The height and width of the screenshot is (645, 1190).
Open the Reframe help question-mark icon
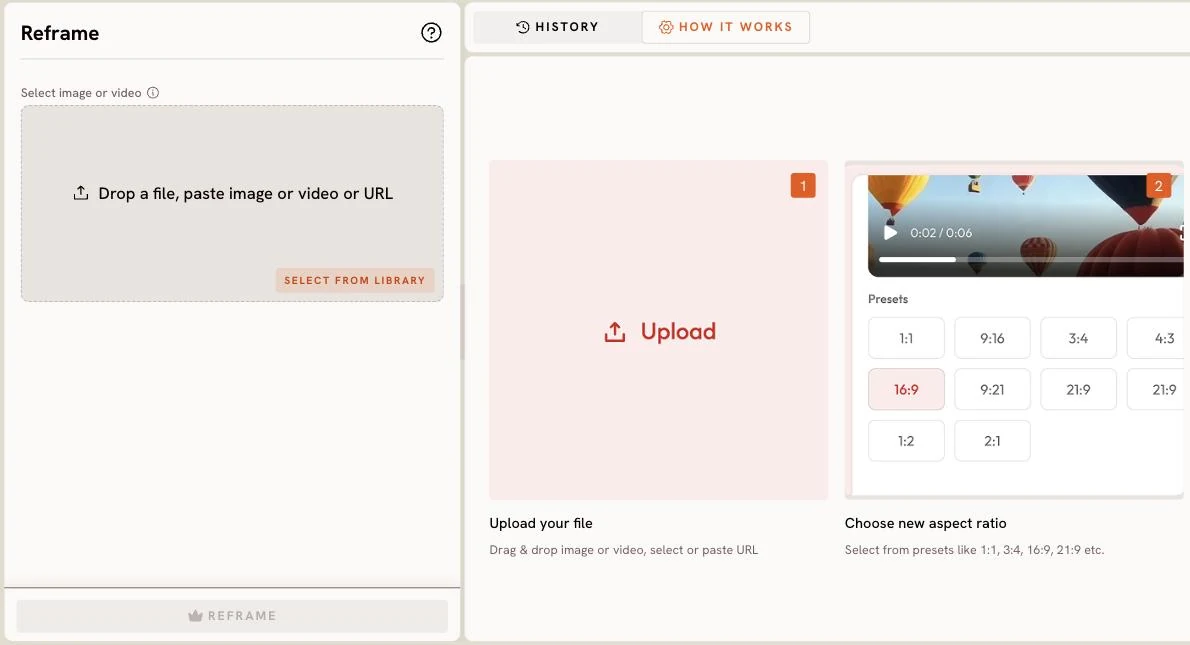coord(431,33)
